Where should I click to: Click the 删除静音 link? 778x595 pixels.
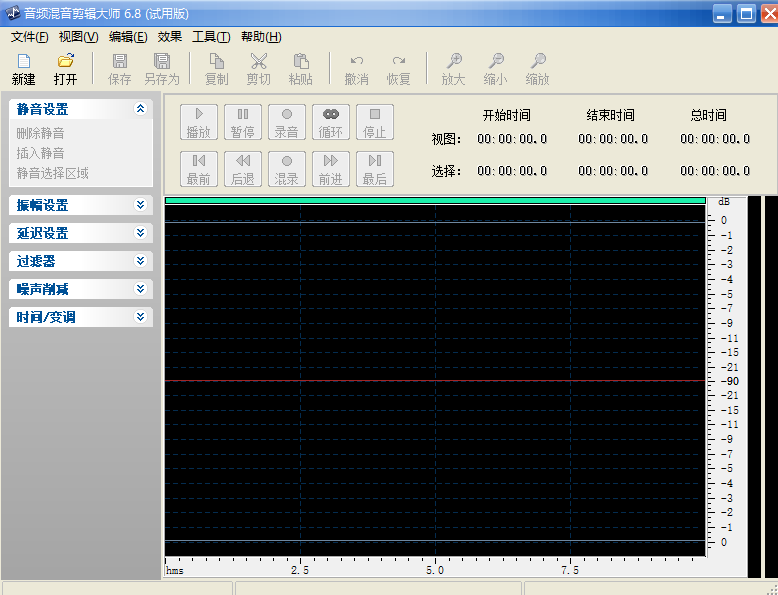(40, 133)
